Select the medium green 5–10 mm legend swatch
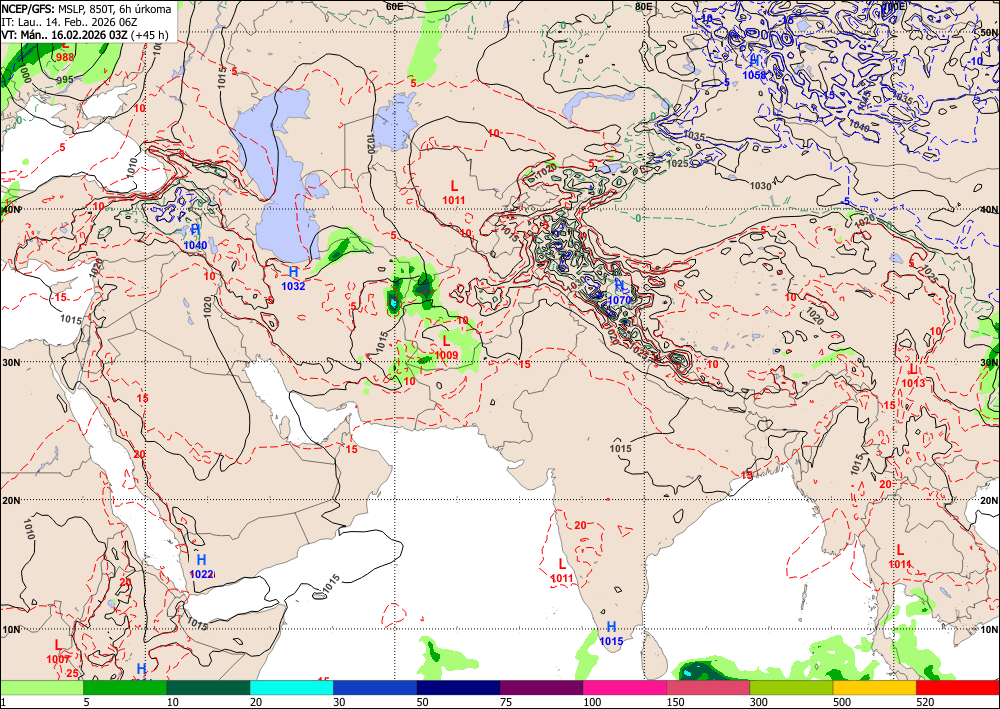This screenshot has height=709, width=1000. pos(125,688)
